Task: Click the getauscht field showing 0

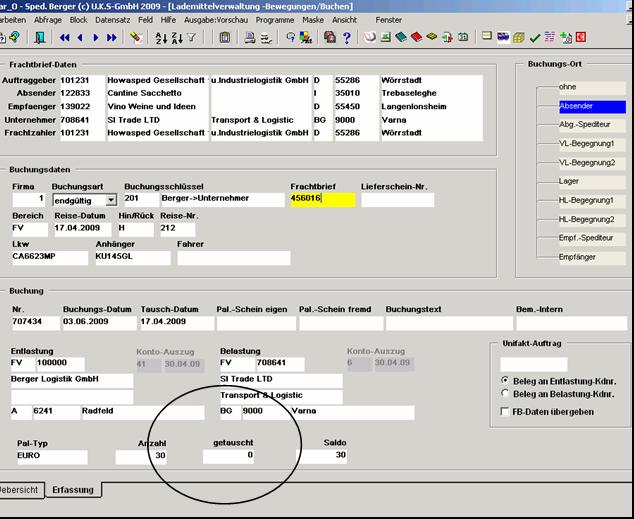Action: [228, 456]
